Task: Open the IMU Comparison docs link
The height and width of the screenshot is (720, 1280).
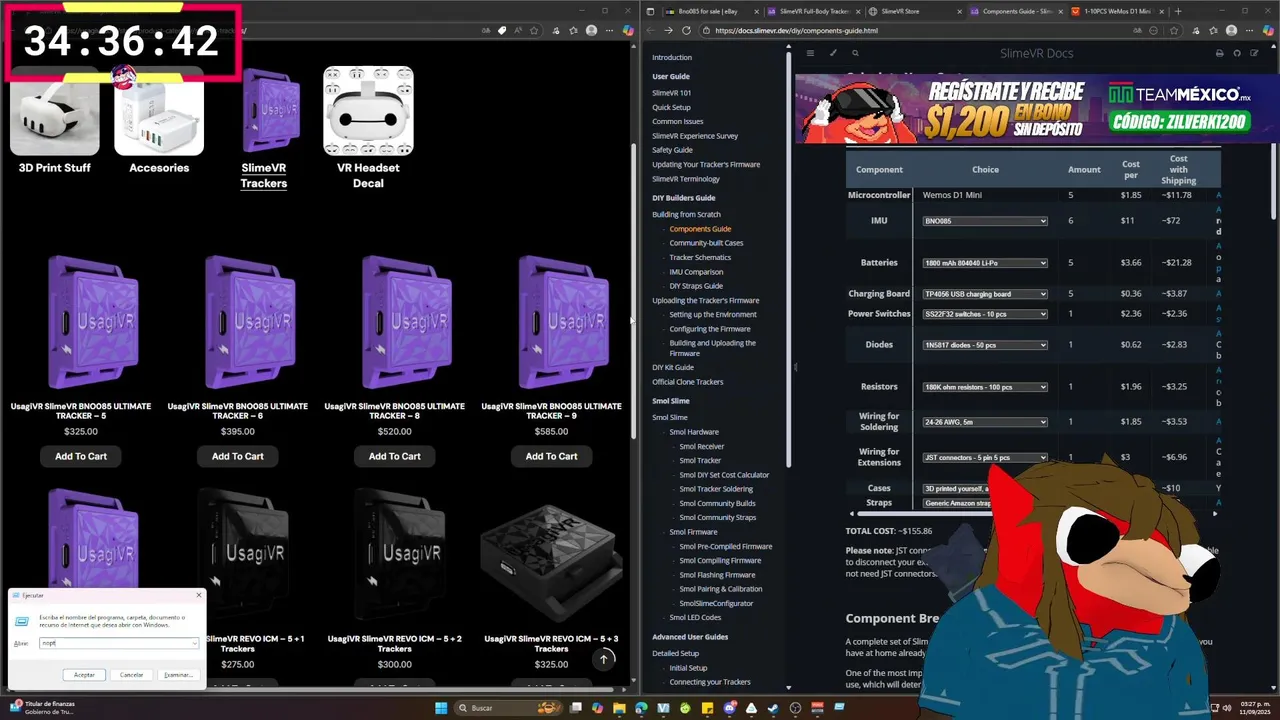Action: tap(696, 272)
